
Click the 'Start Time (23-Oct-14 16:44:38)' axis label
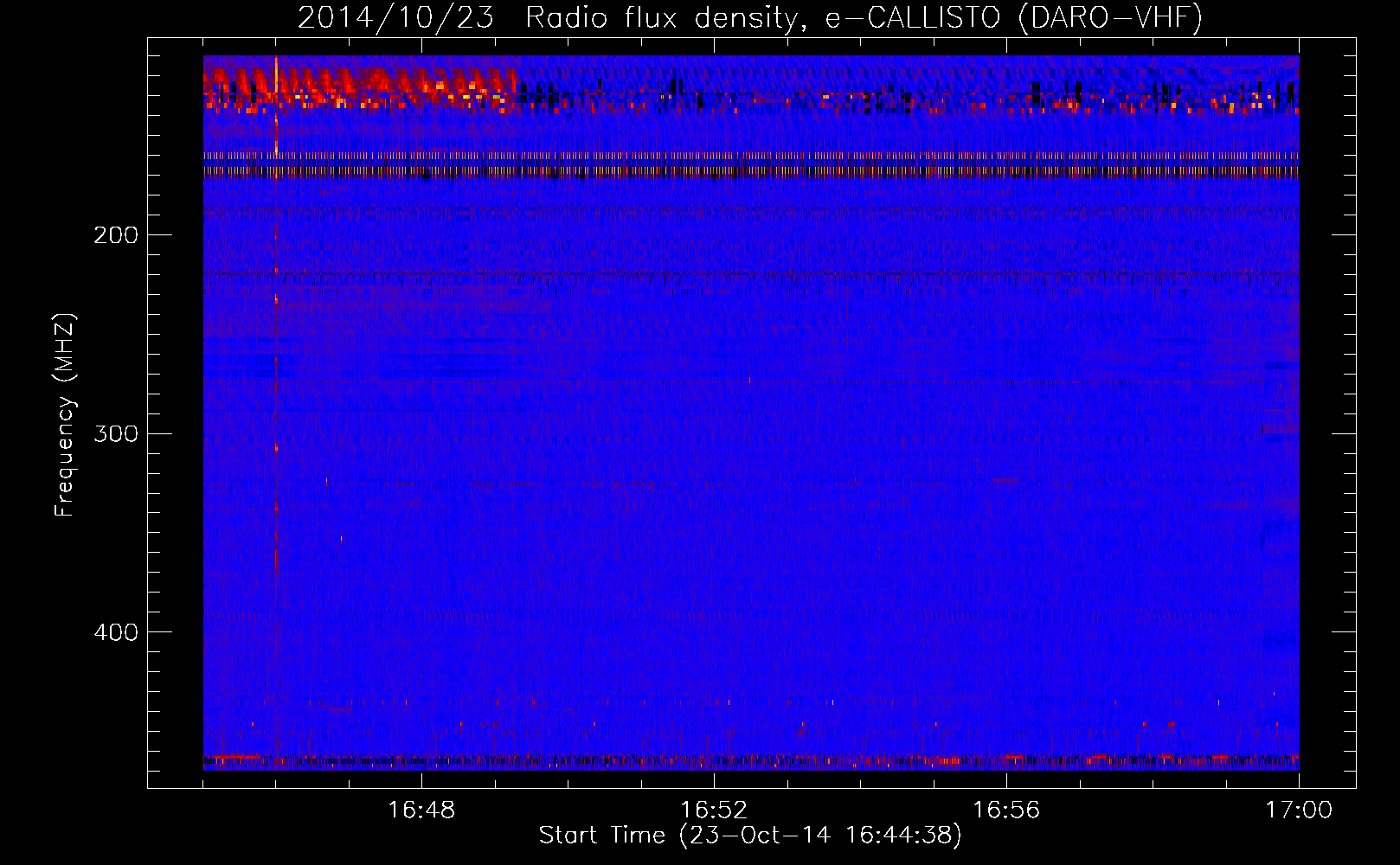tap(750, 836)
